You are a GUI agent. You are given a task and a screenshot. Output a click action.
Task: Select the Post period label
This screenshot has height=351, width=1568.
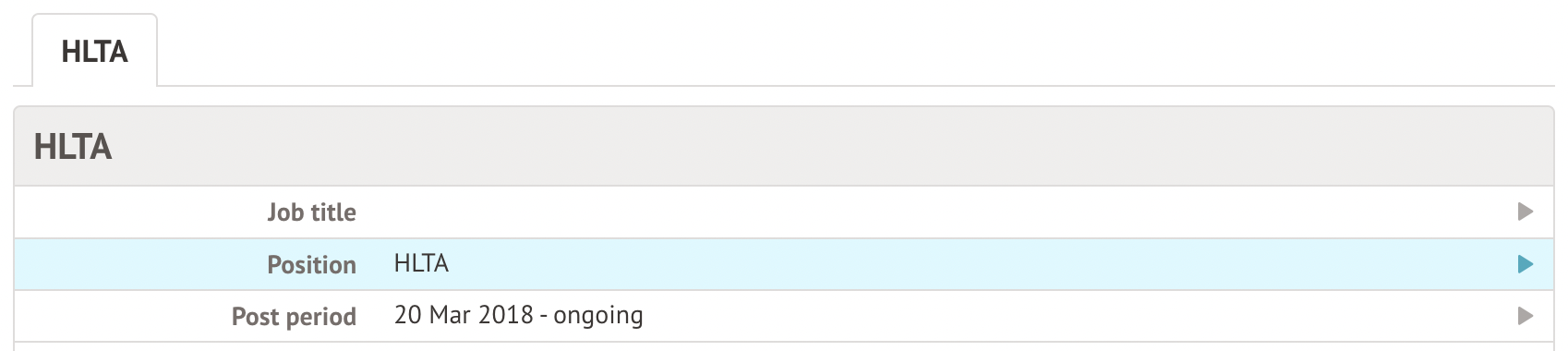coord(294,316)
